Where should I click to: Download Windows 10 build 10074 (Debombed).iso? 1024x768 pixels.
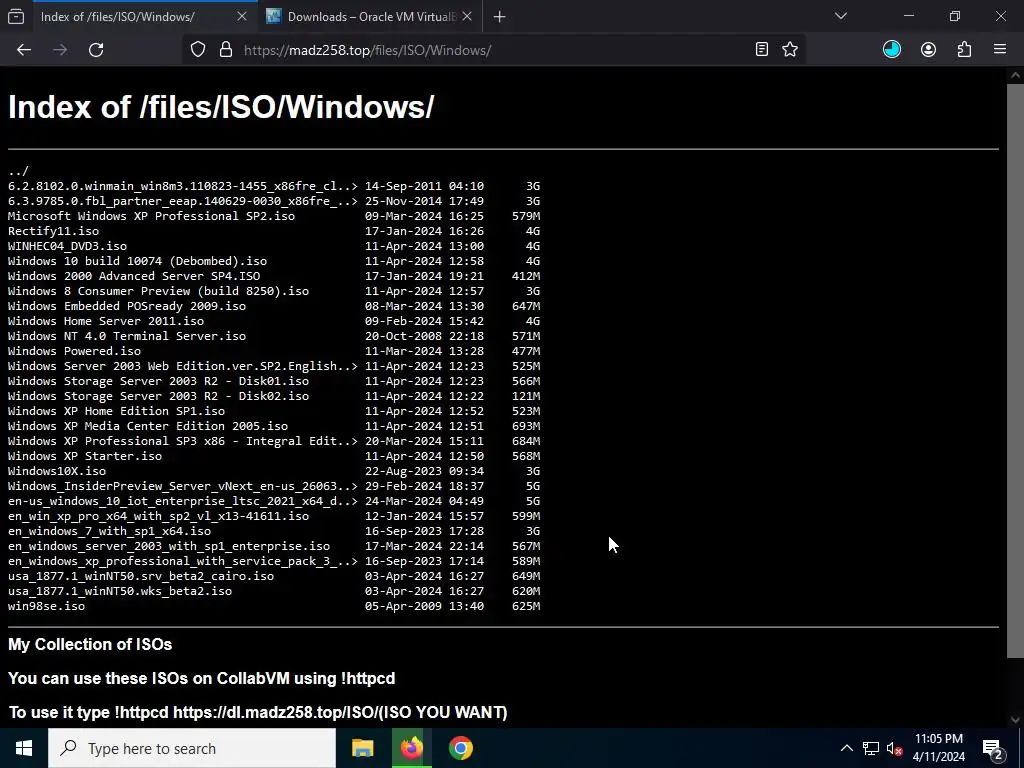tap(137, 261)
